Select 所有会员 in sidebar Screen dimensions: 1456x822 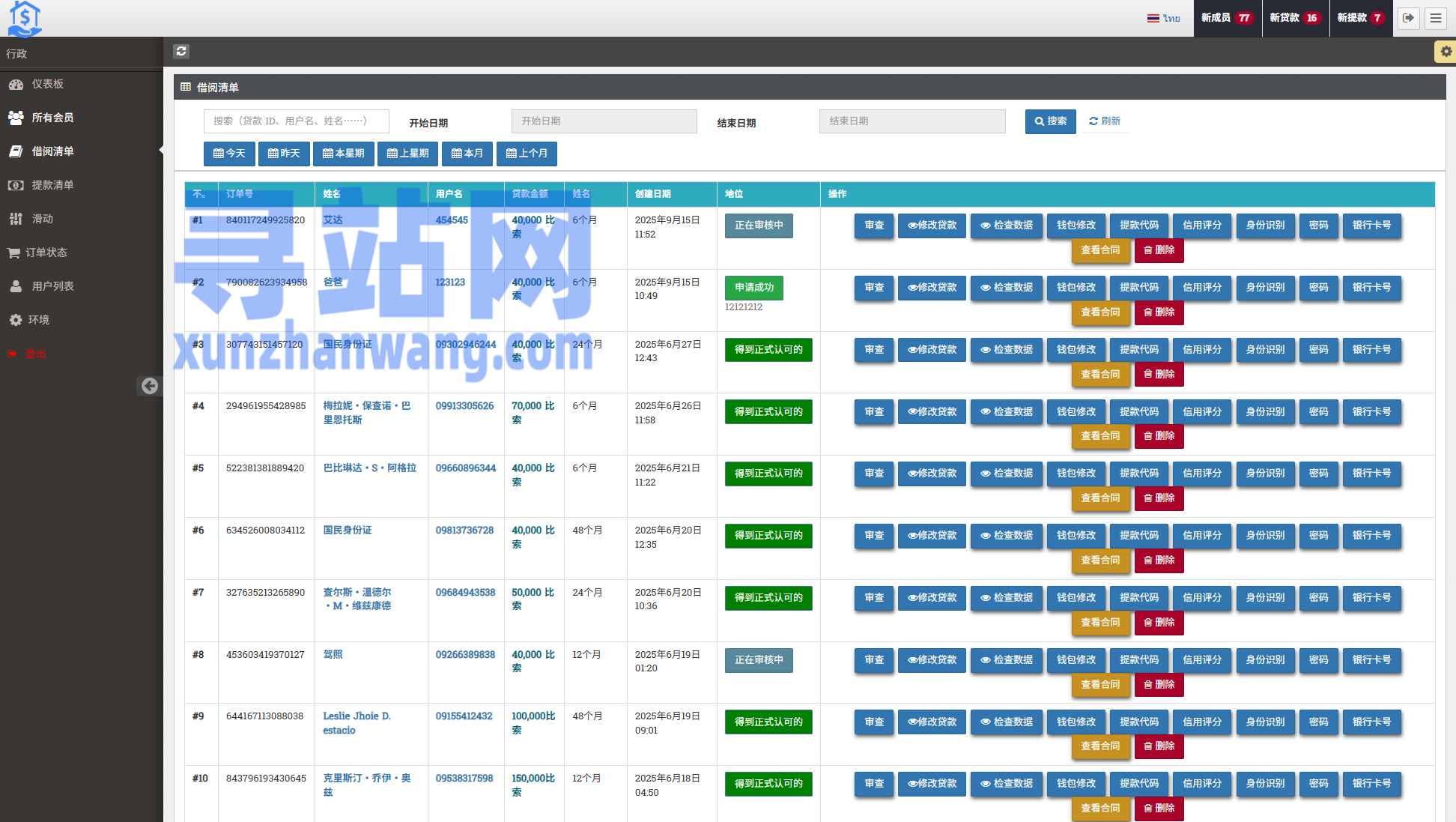[x=52, y=118]
